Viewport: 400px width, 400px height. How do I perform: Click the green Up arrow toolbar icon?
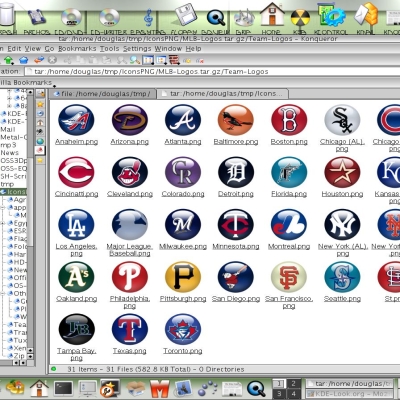(8, 60)
